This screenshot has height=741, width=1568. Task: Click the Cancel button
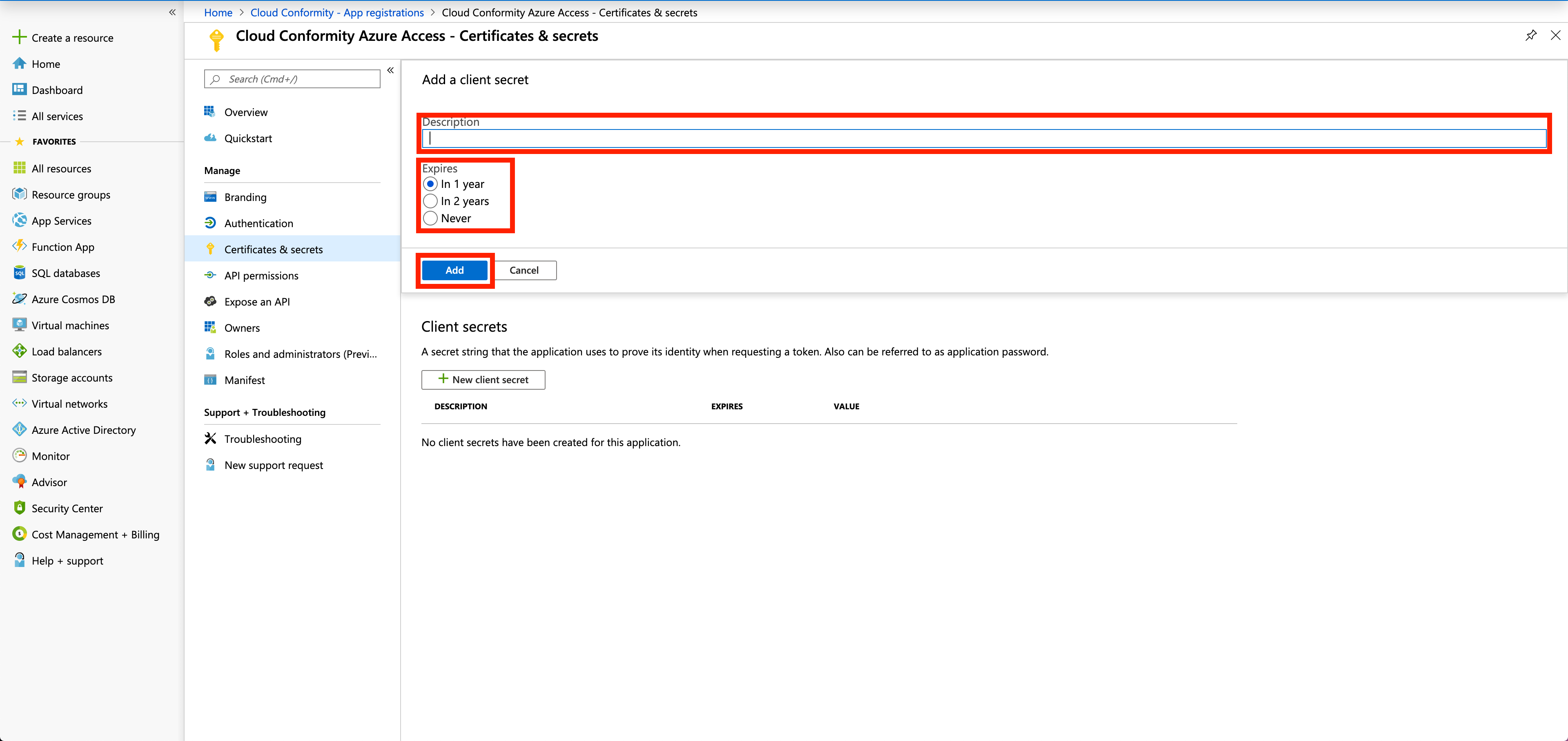tap(524, 270)
